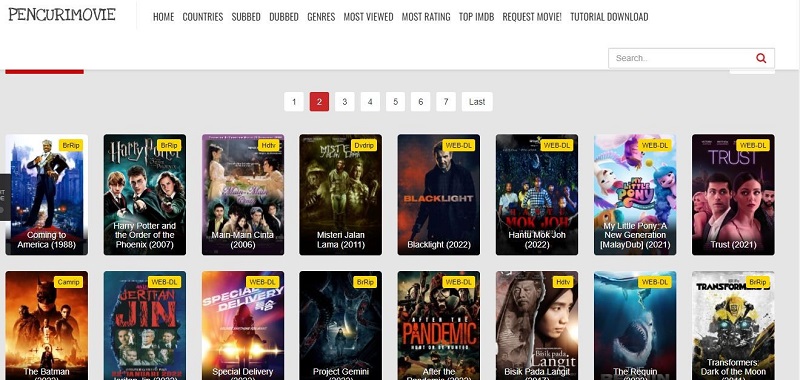
Task: Open Blacklight (2022) poster
Action: (439, 194)
